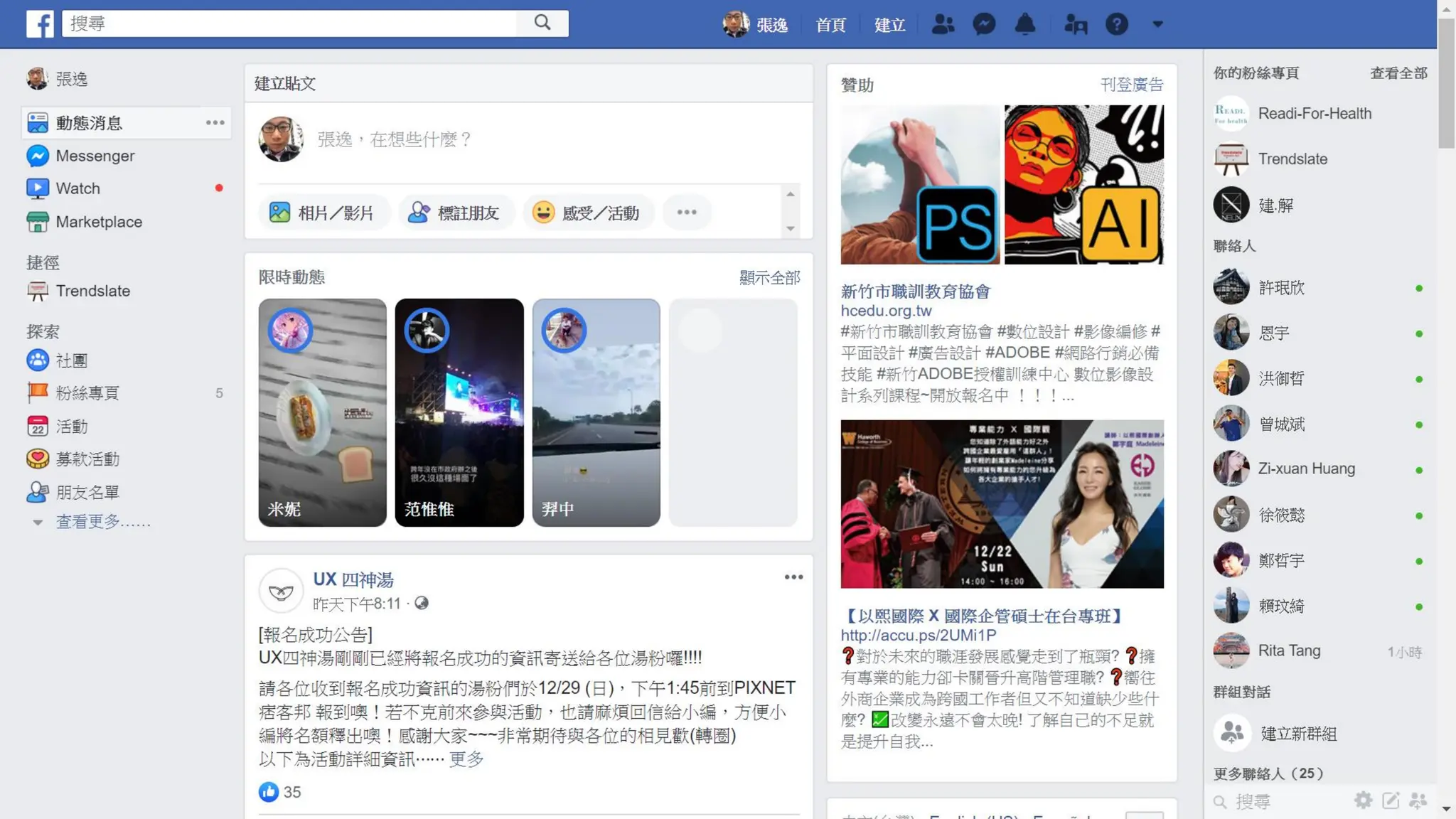1456x819 pixels.
Task: Open the UX 四神湯 post options menu
Action: pyautogui.click(x=793, y=577)
